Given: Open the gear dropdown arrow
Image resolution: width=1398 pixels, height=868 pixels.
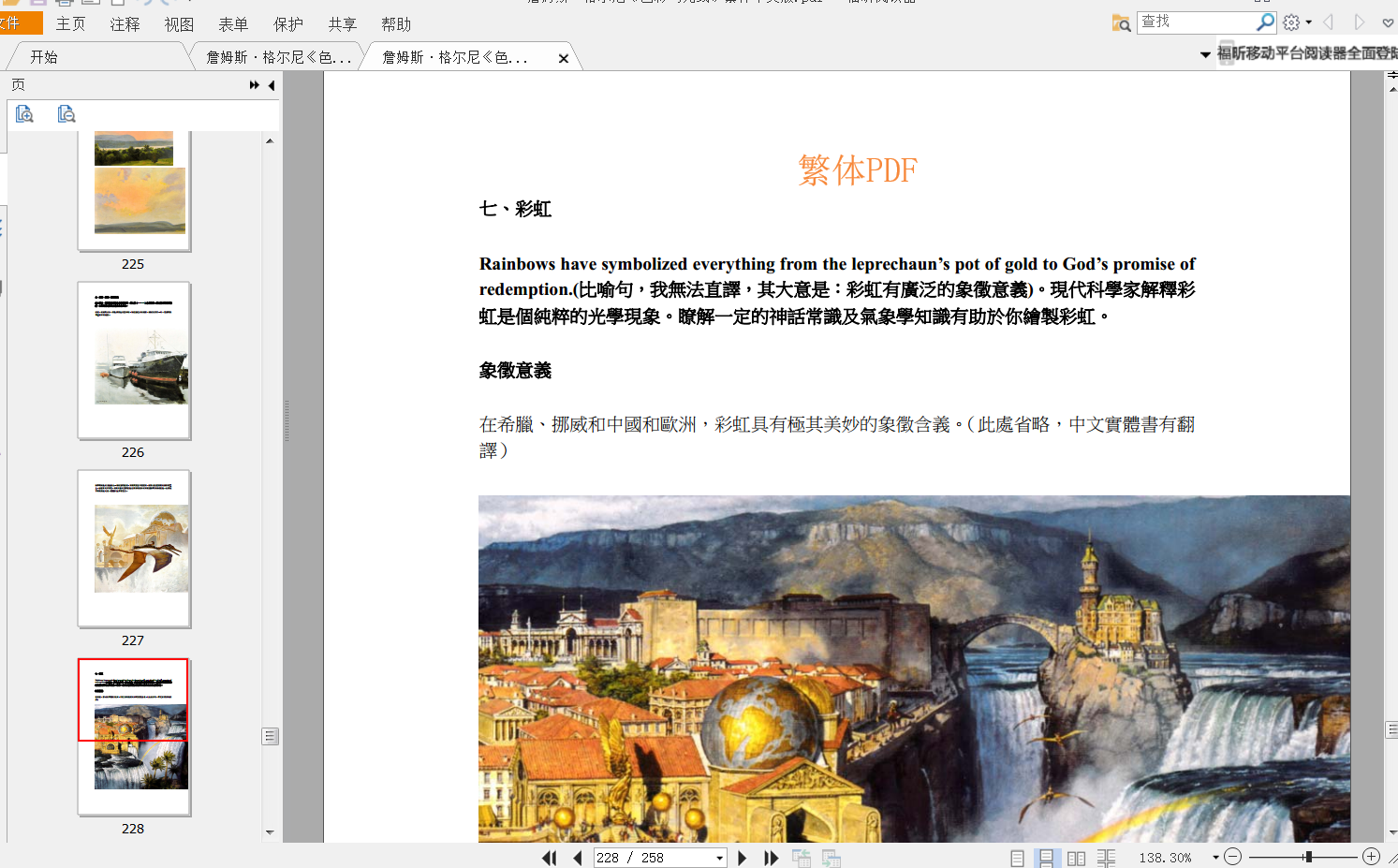Looking at the screenshot, I should (1308, 22).
